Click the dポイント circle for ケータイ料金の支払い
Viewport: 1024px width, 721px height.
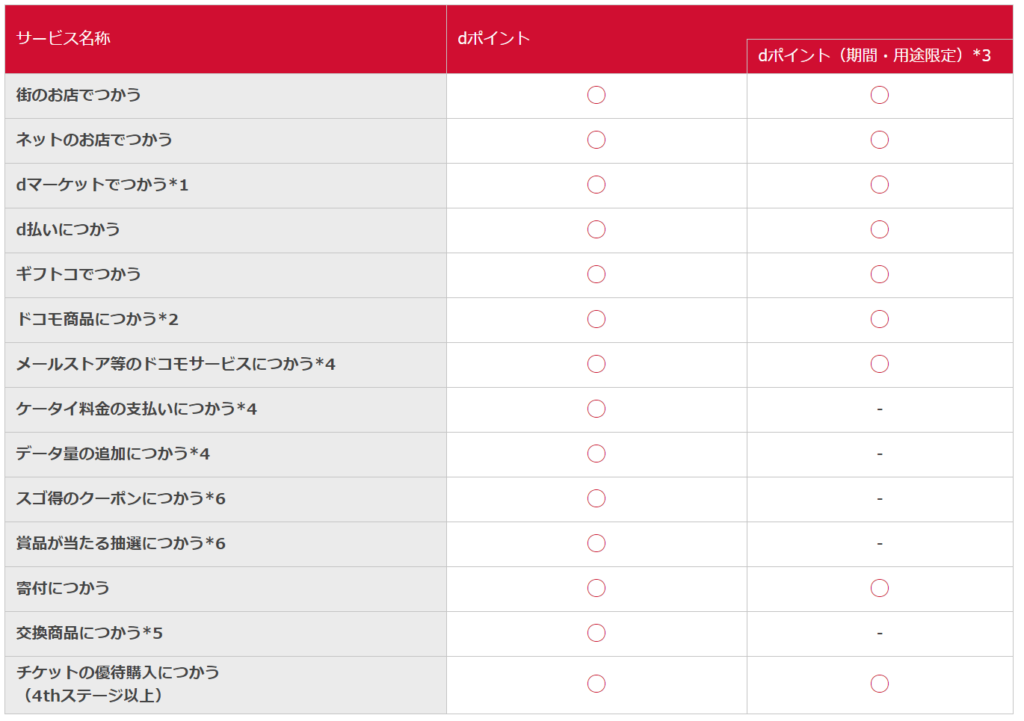[x=596, y=409]
